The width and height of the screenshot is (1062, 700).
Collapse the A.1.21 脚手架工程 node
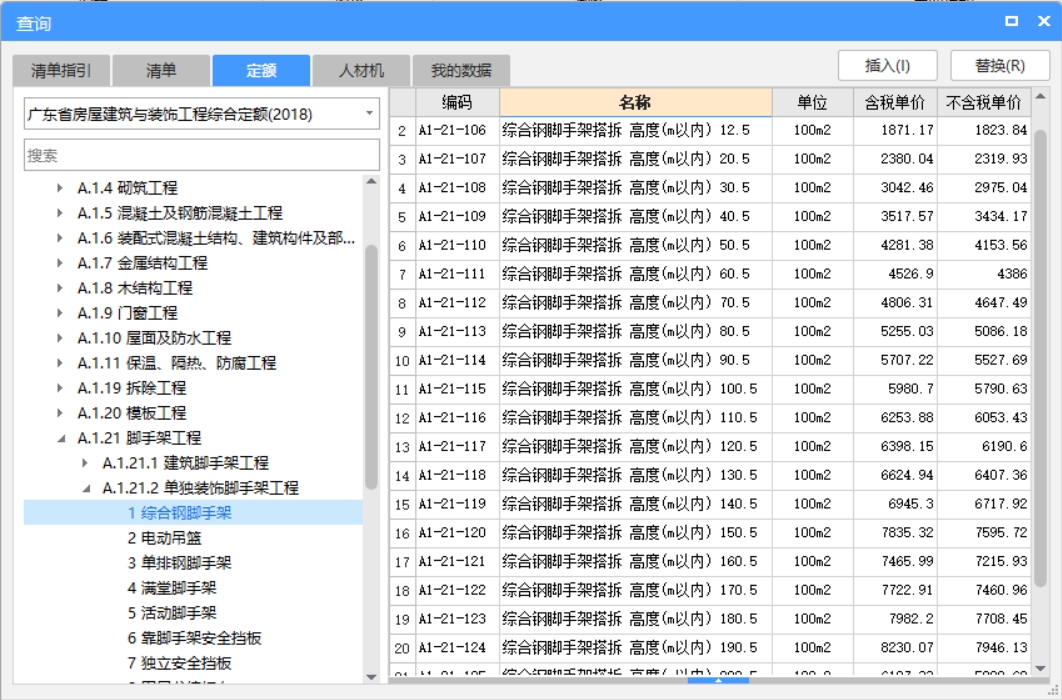click(x=61, y=439)
